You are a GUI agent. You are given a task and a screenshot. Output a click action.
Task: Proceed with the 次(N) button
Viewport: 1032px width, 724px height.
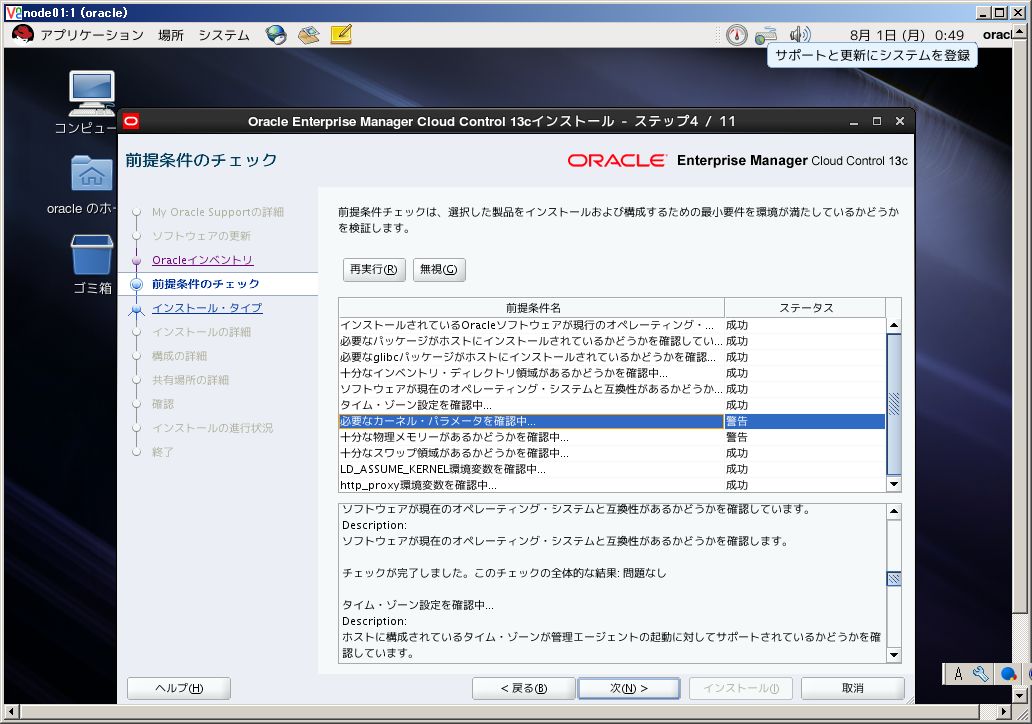click(629, 688)
